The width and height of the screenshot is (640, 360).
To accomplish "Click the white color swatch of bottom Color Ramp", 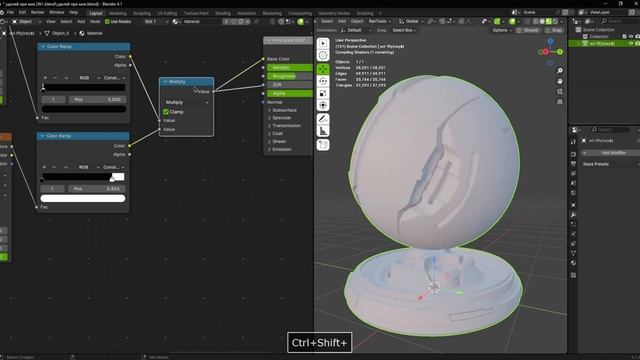I will coord(83,198).
